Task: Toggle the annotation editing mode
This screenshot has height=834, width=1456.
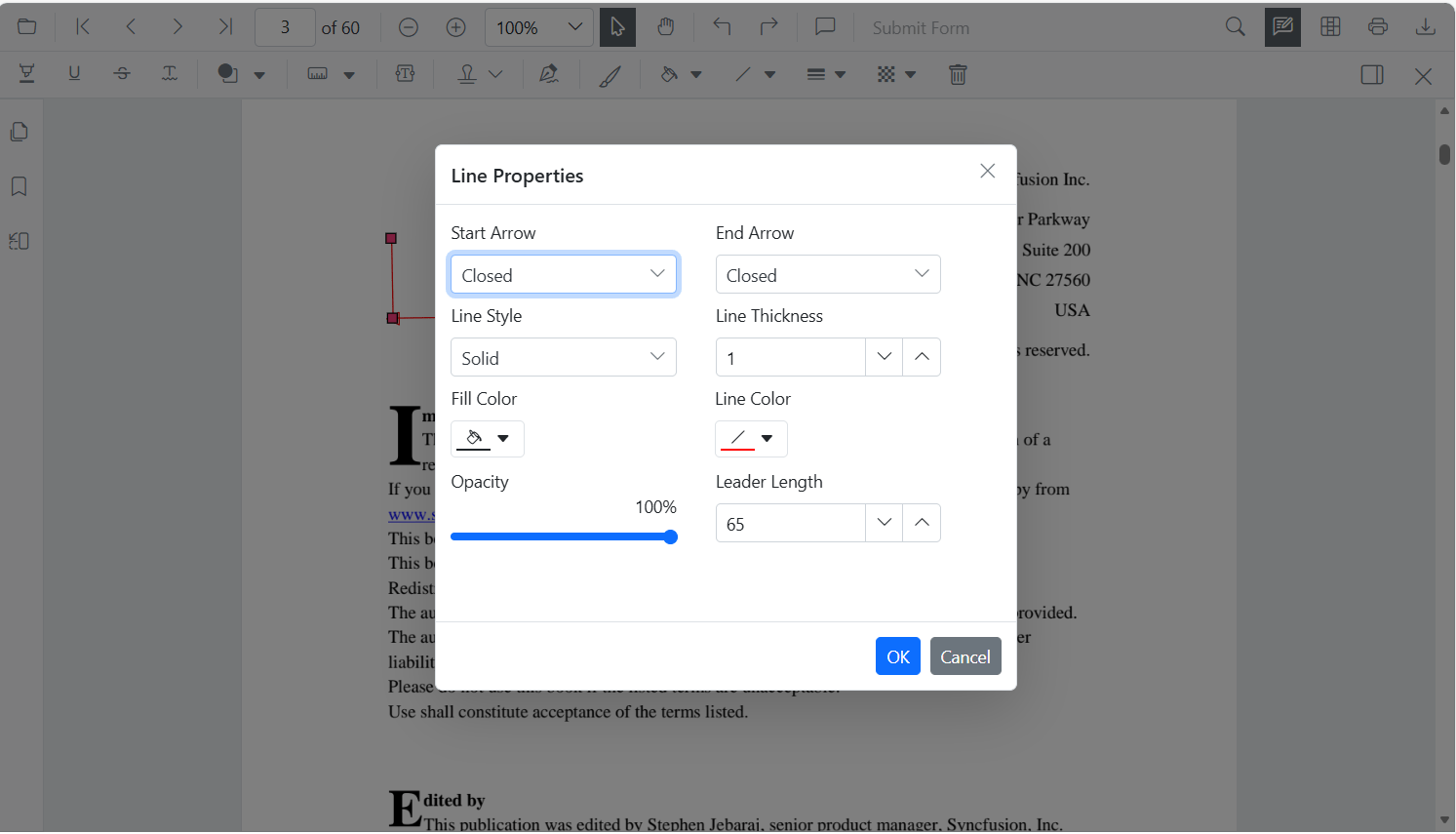Action: (x=1282, y=27)
